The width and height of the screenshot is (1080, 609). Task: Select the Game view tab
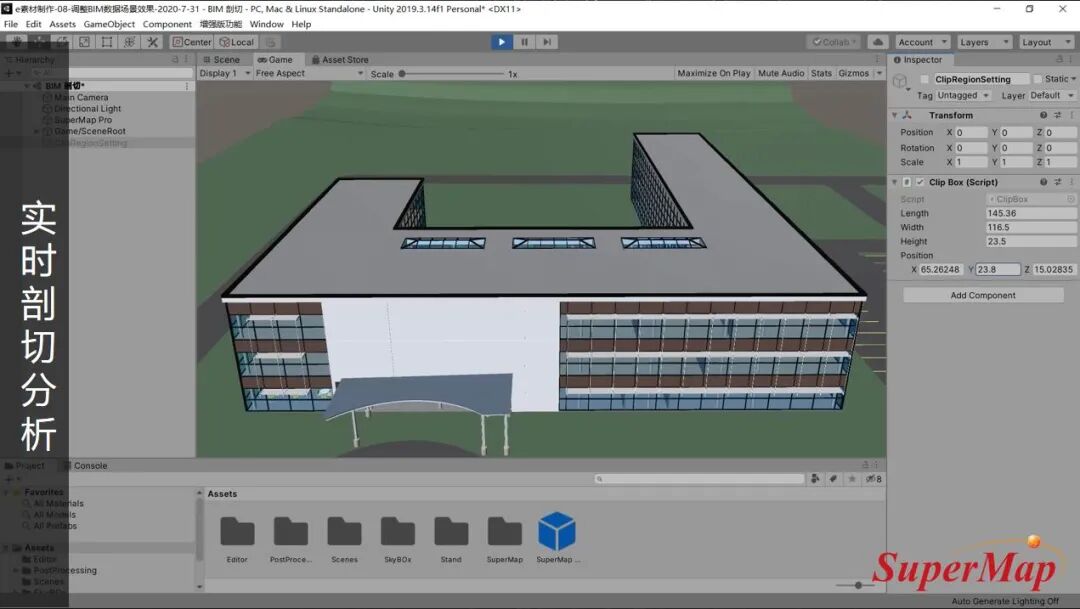click(276, 60)
